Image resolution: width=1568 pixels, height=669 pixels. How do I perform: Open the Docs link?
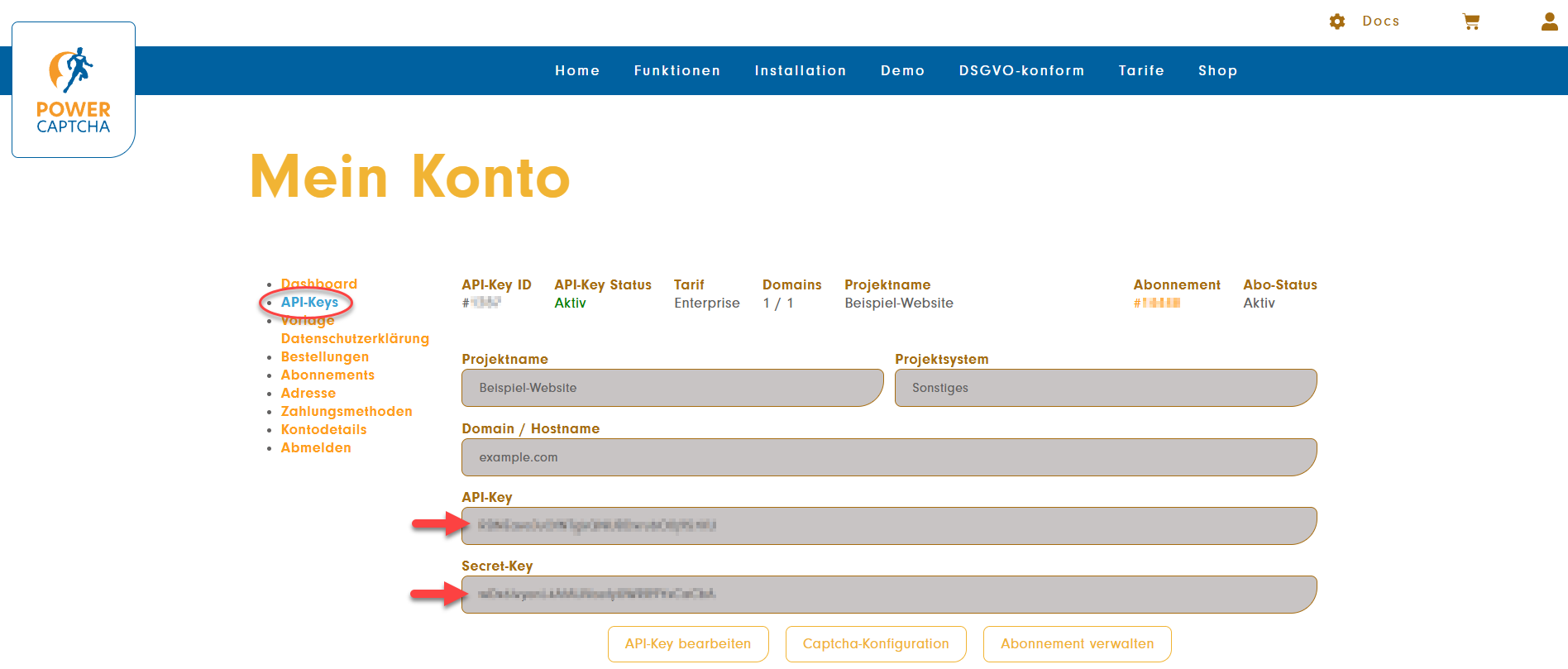tap(1380, 22)
